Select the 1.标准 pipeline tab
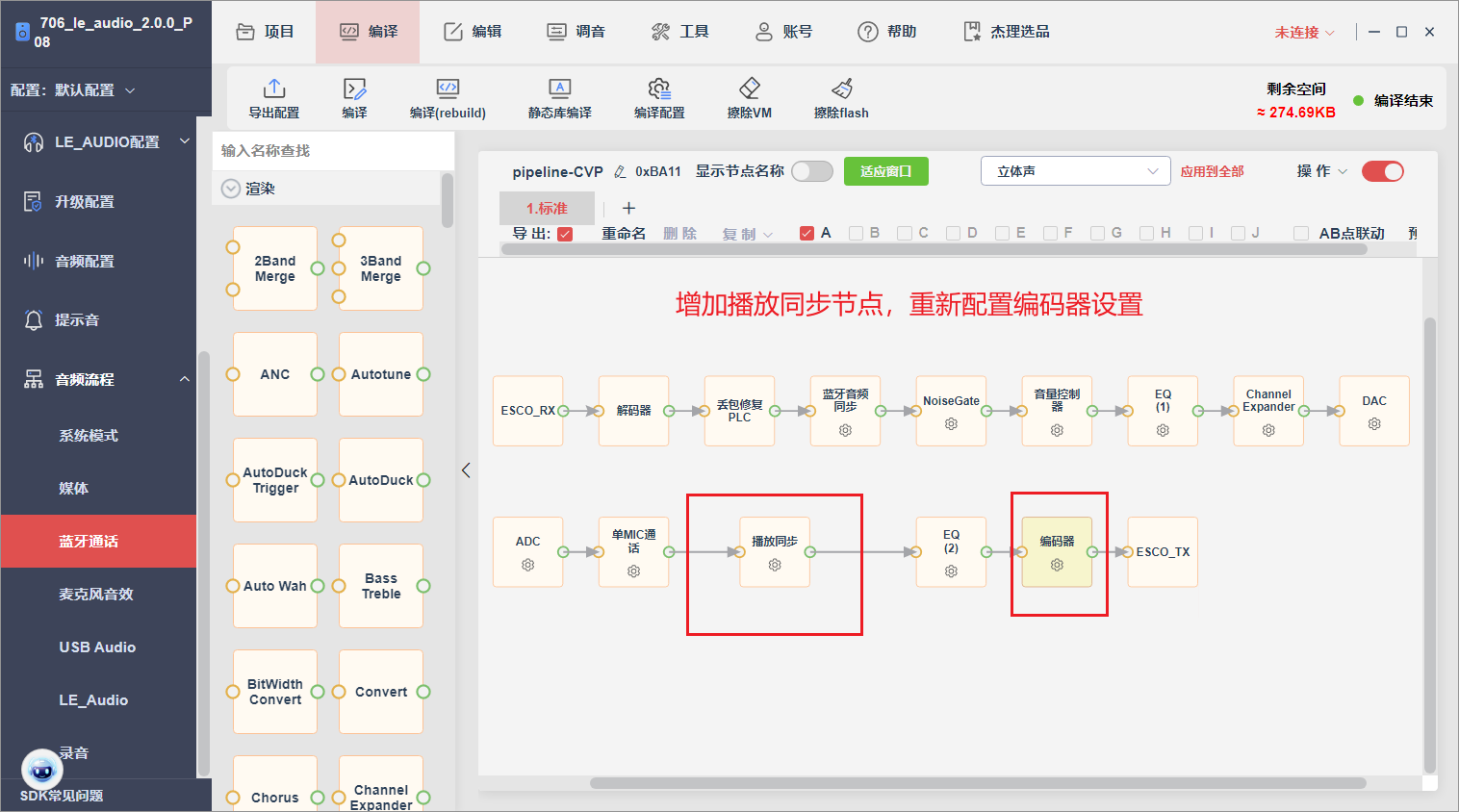The height and width of the screenshot is (812, 1459). [547, 208]
